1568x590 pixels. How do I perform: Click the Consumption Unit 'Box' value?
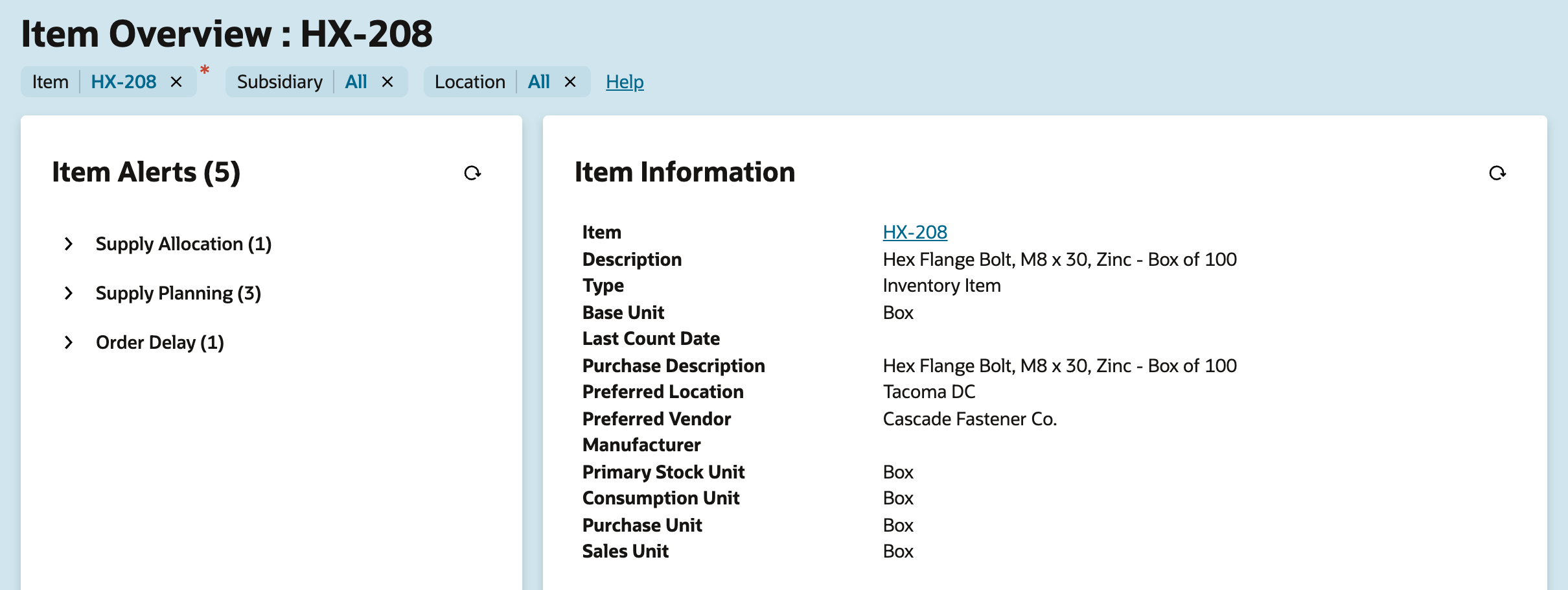[898, 498]
